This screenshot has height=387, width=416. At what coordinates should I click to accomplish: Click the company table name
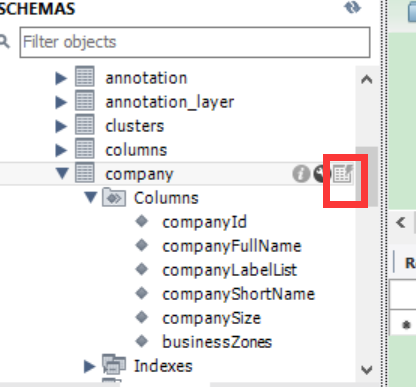(x=139, y=174)
